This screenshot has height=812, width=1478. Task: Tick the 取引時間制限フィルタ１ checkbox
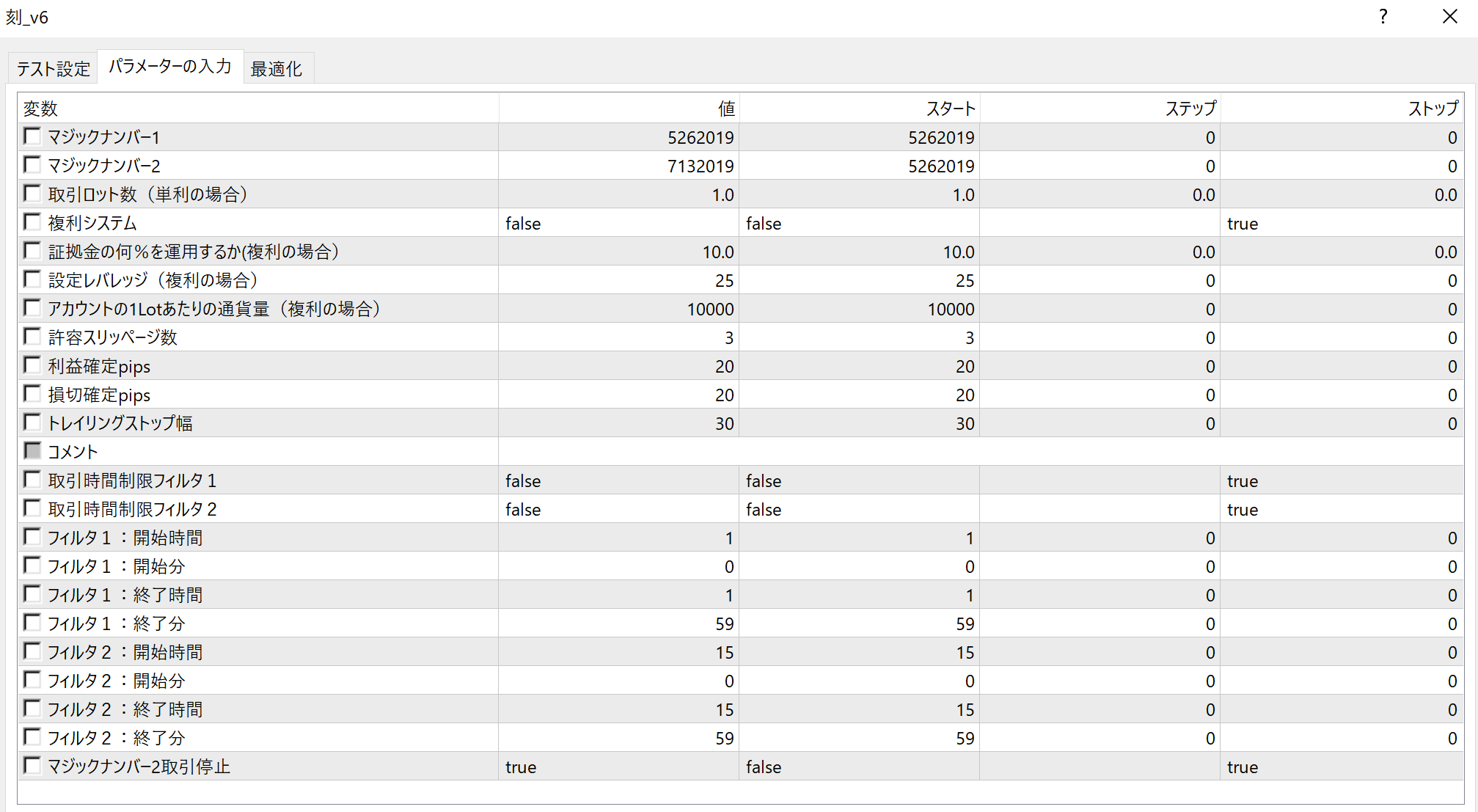32,480
